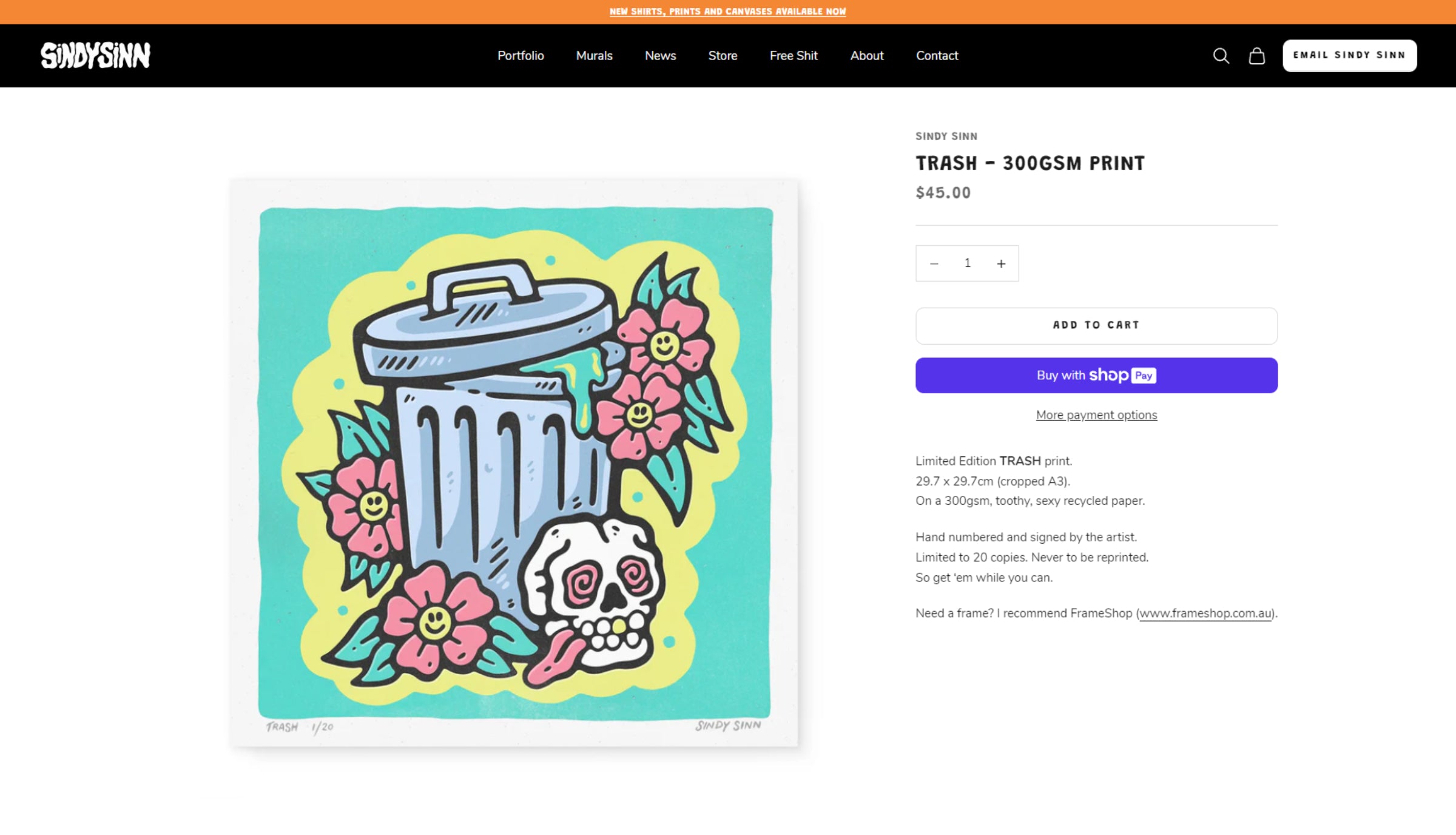This screenshot has height=835, width=1456.
Task: Click the quantity number field
Action: coord(968,263)
